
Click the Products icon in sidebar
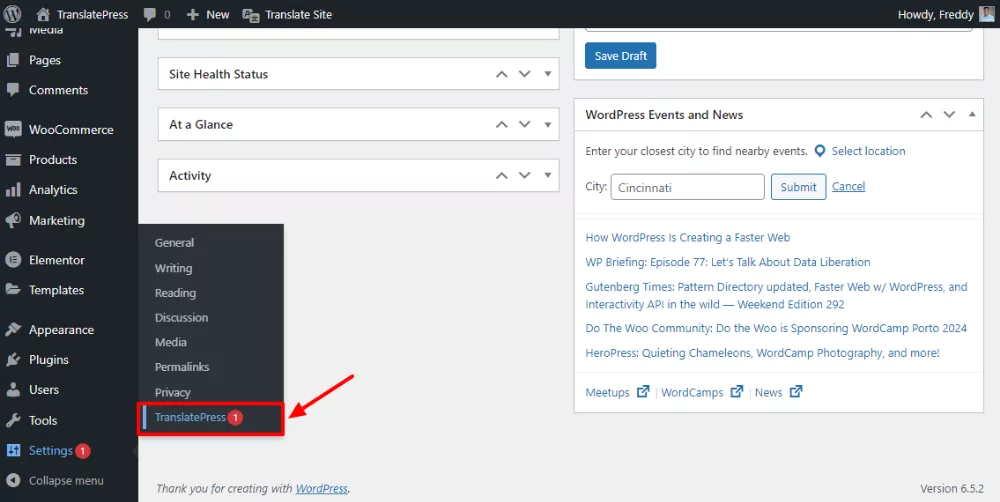(x=13, y=159)
